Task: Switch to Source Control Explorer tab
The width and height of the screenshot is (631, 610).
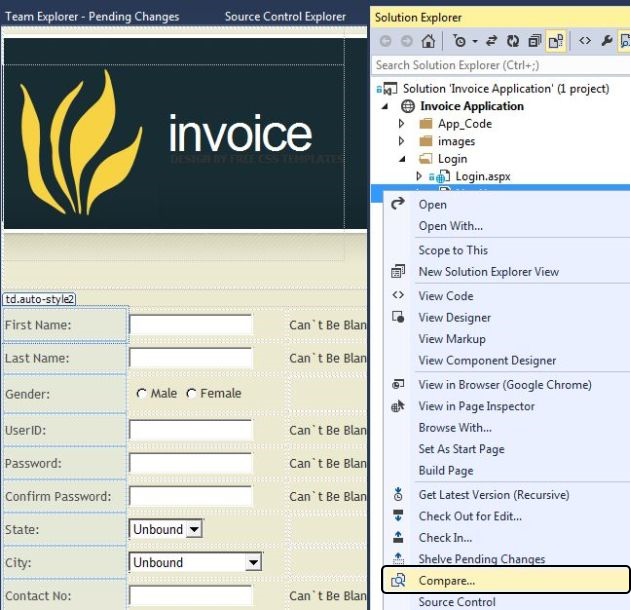Action: [x=285, y=16]
